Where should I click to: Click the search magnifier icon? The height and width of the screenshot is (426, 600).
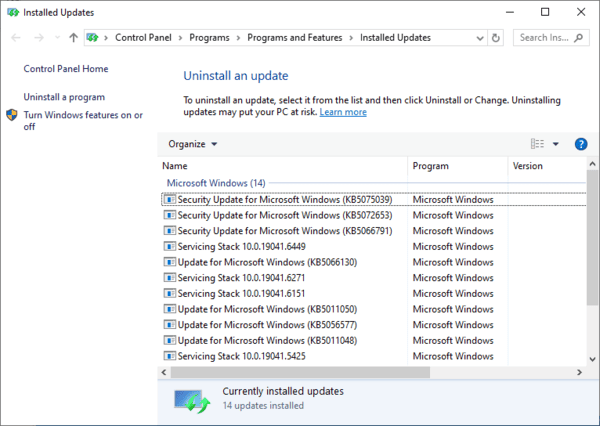click(579, 38)
